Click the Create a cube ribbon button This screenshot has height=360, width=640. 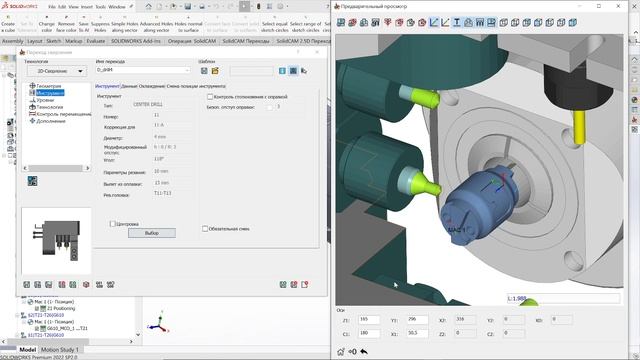[x=8, y=24]
